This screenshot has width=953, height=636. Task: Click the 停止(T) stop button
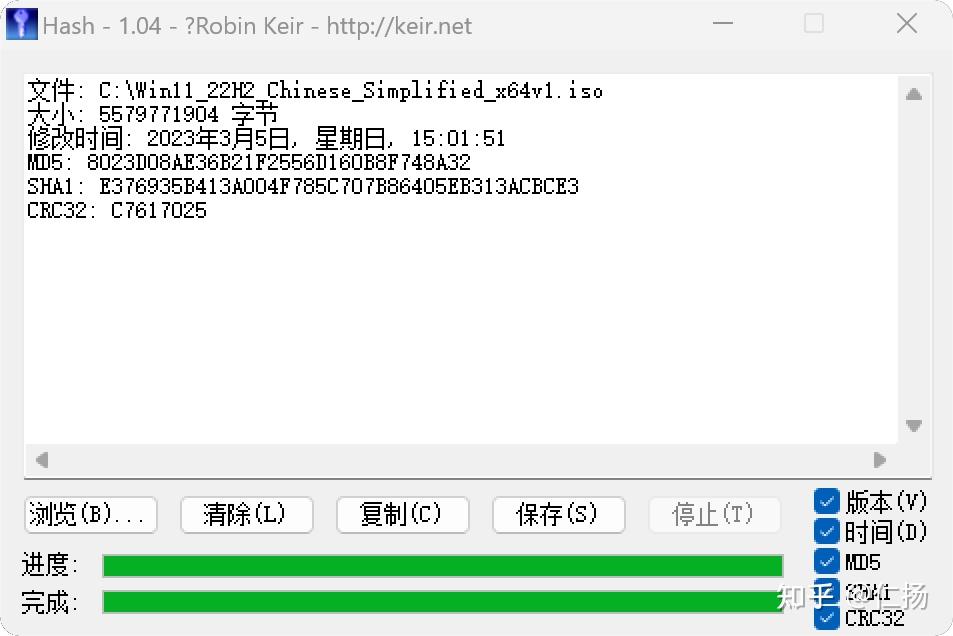click(x=715, y=515)
